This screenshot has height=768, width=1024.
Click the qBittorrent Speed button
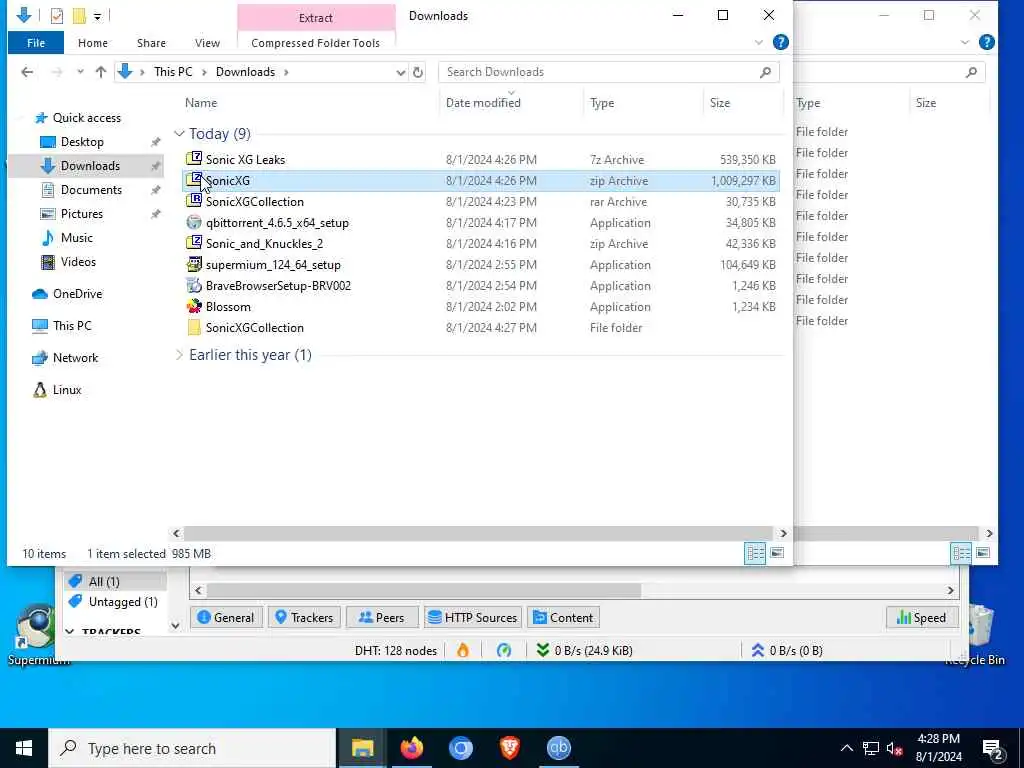tap(921, 617)
